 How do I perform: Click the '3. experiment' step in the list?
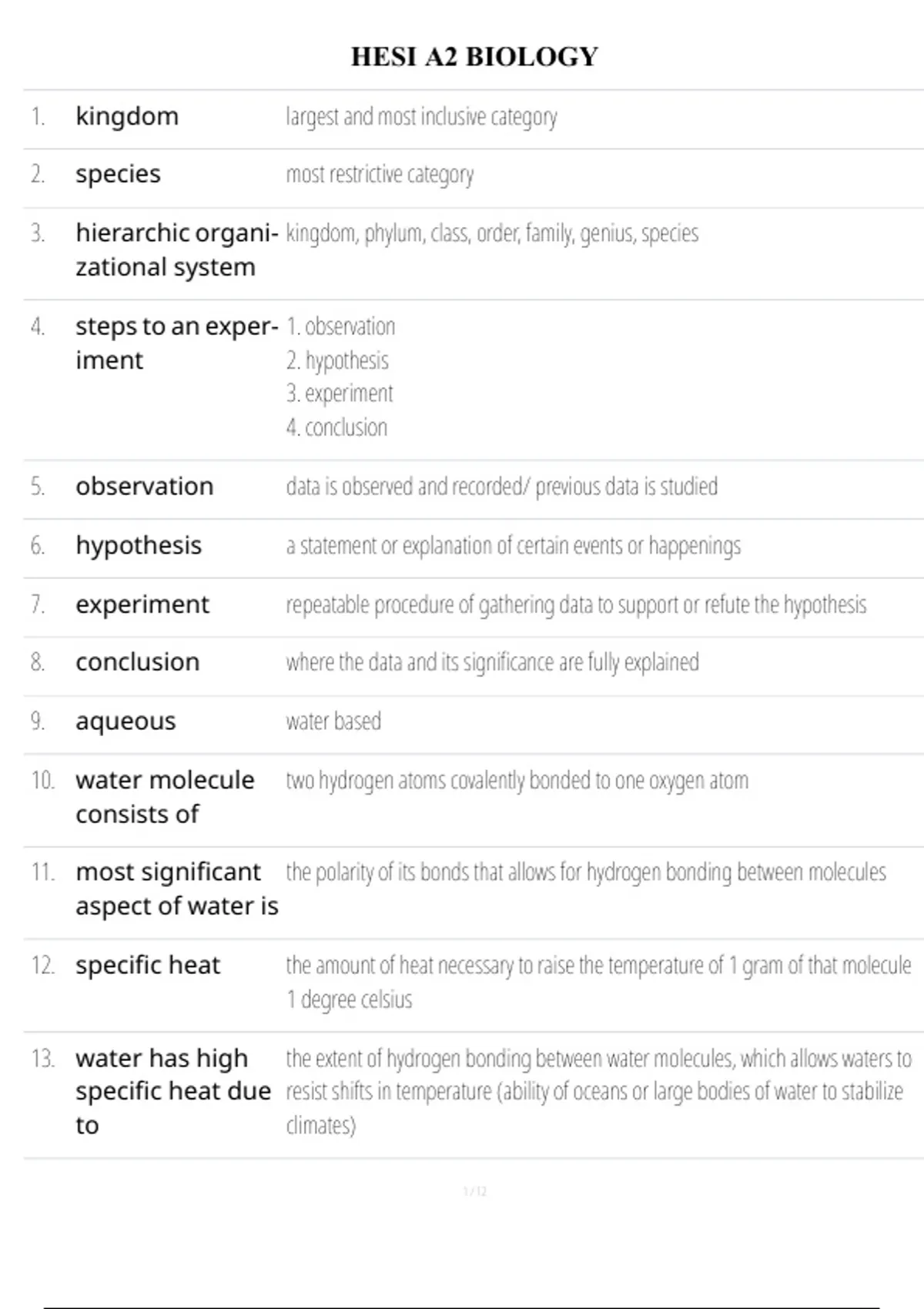[340, 393]
